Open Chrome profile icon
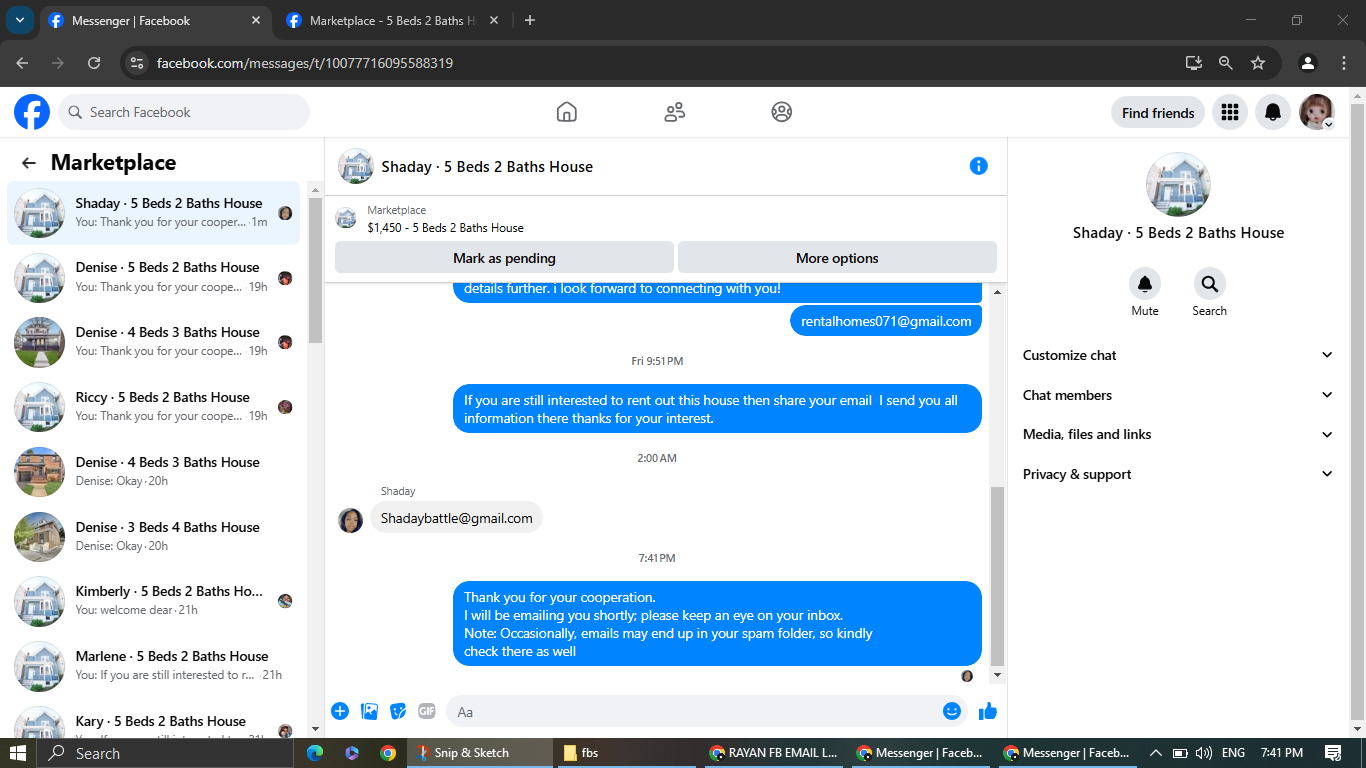This screenshot has width=1366, height=768. 1308,63
